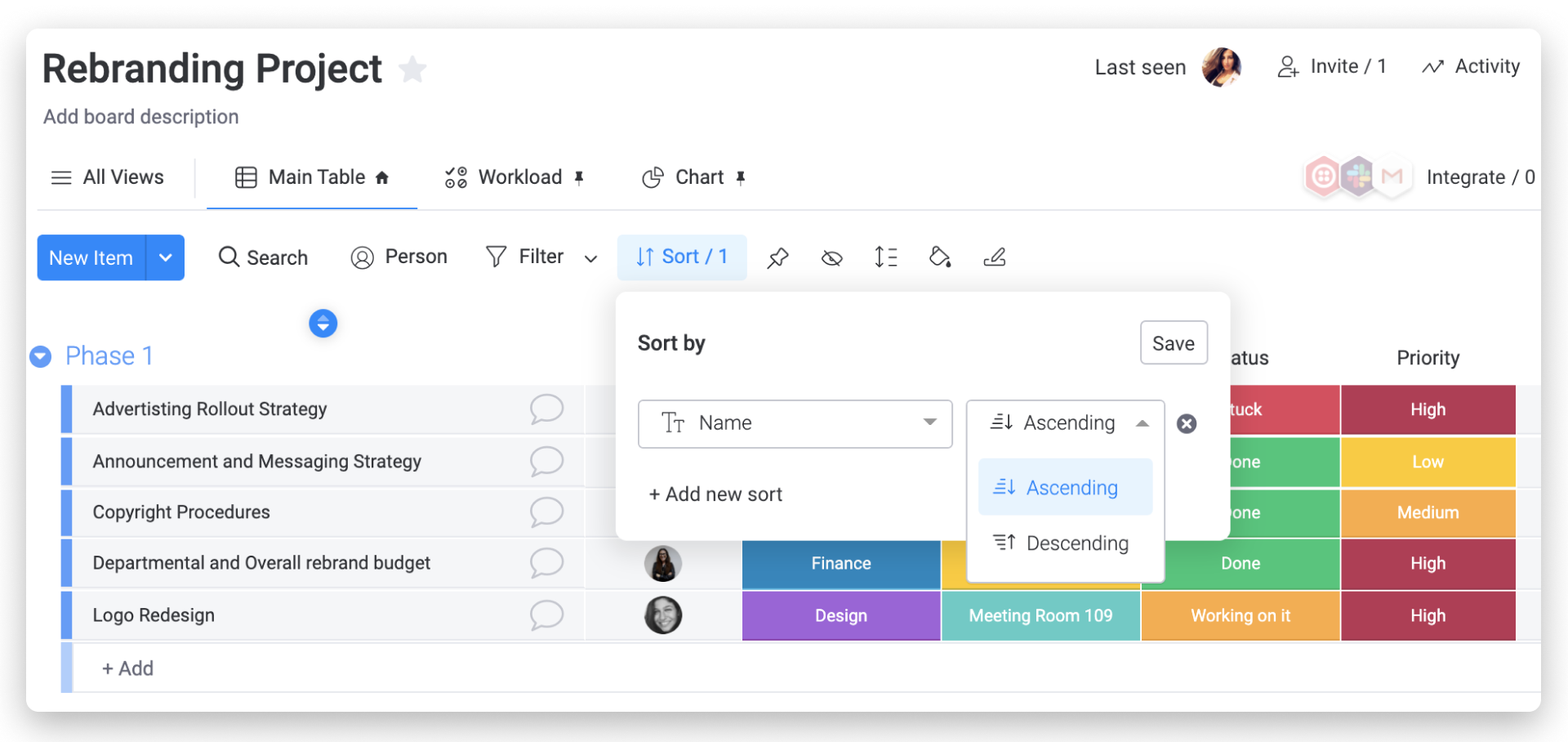Click the pin columns icon in toolbar
Viewport: 1568px width, 742px height.
(x=777, y=258)
